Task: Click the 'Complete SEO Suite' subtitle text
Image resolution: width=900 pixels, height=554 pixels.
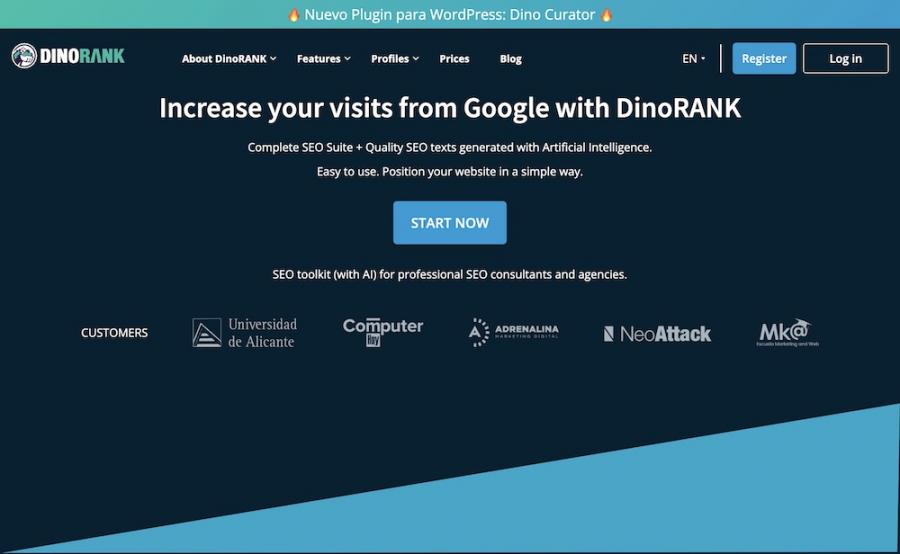Action: pyautogui.click(x=449, y=148)
